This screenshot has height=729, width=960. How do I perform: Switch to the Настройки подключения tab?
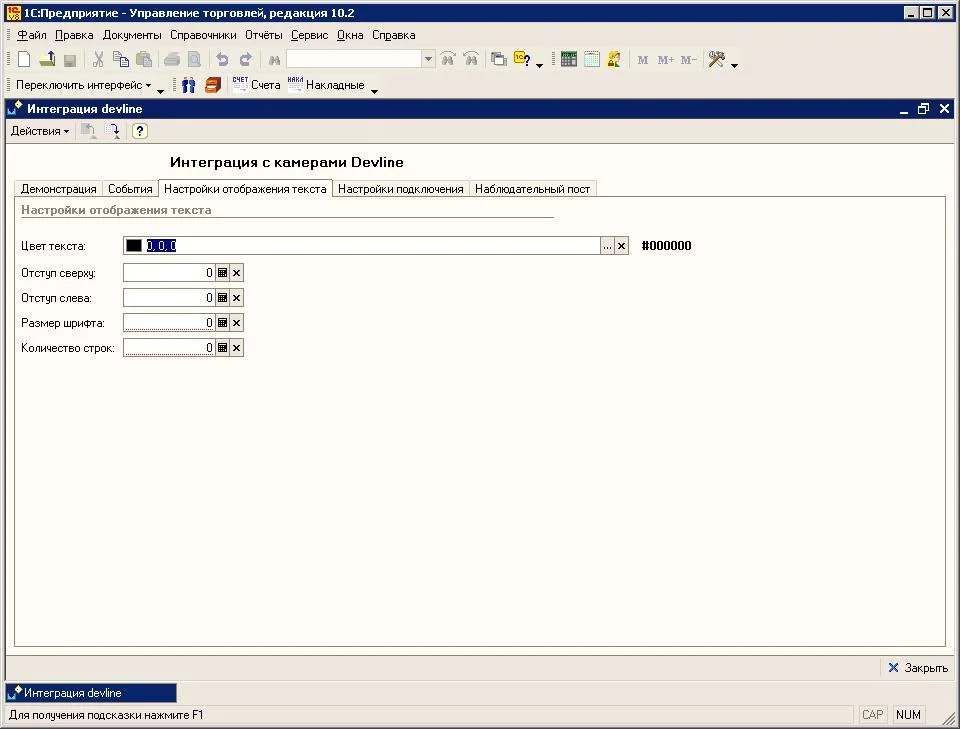pyautogui.click(x=400, y=189)
